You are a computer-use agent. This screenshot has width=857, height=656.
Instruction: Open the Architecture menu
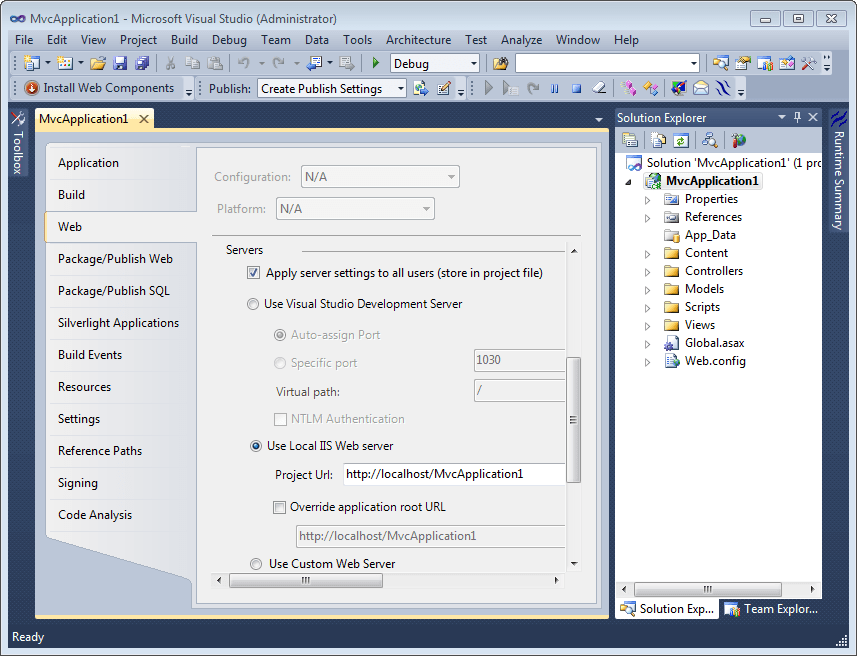click(418, 40)
